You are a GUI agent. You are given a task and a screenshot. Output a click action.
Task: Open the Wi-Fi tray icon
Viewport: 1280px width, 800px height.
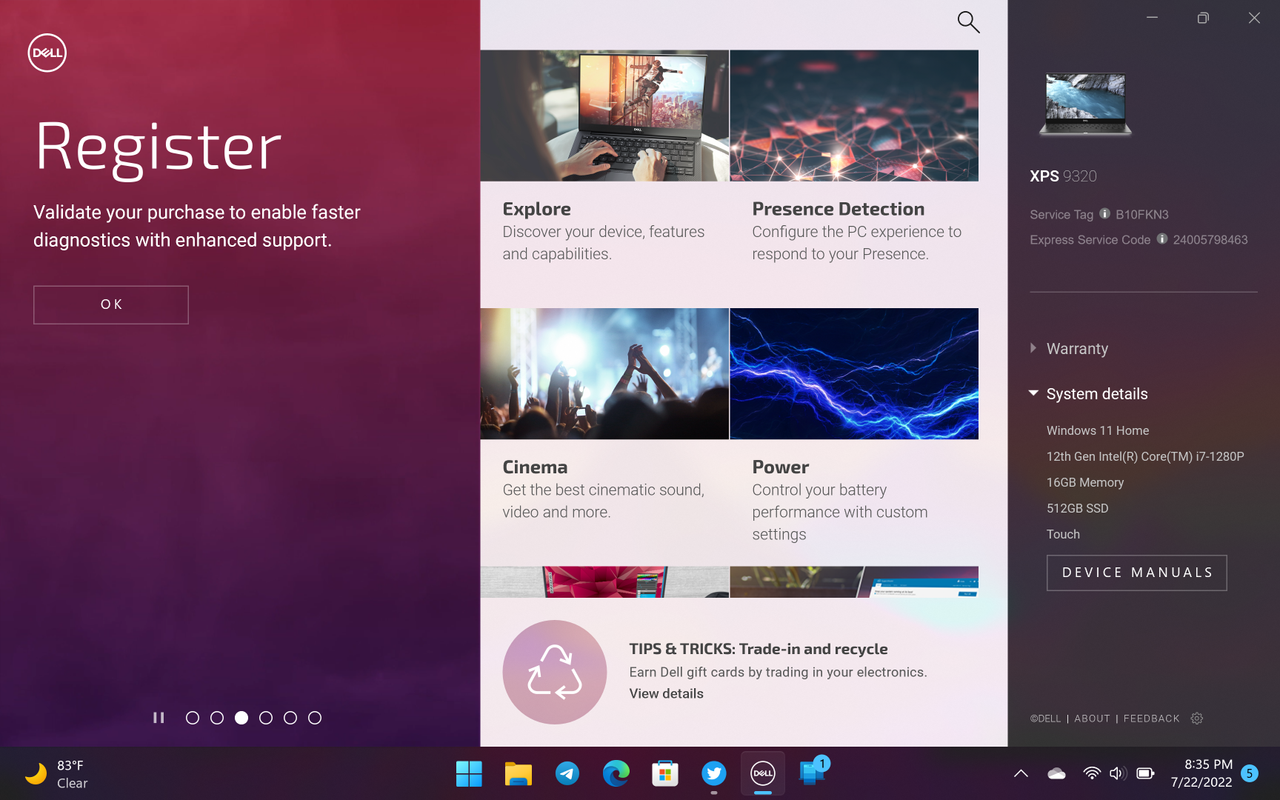click(1092, 774)
